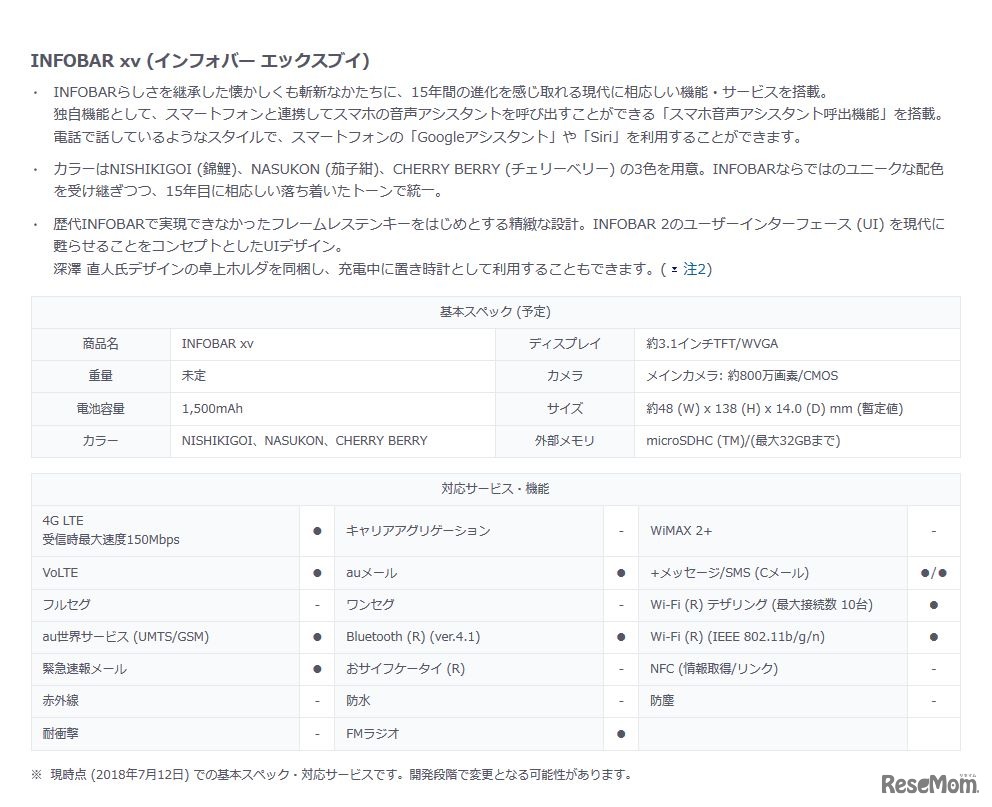This screenshot has width=992, height=807.
Task: Click the 防塵 cell
Action: click(772, 701)
